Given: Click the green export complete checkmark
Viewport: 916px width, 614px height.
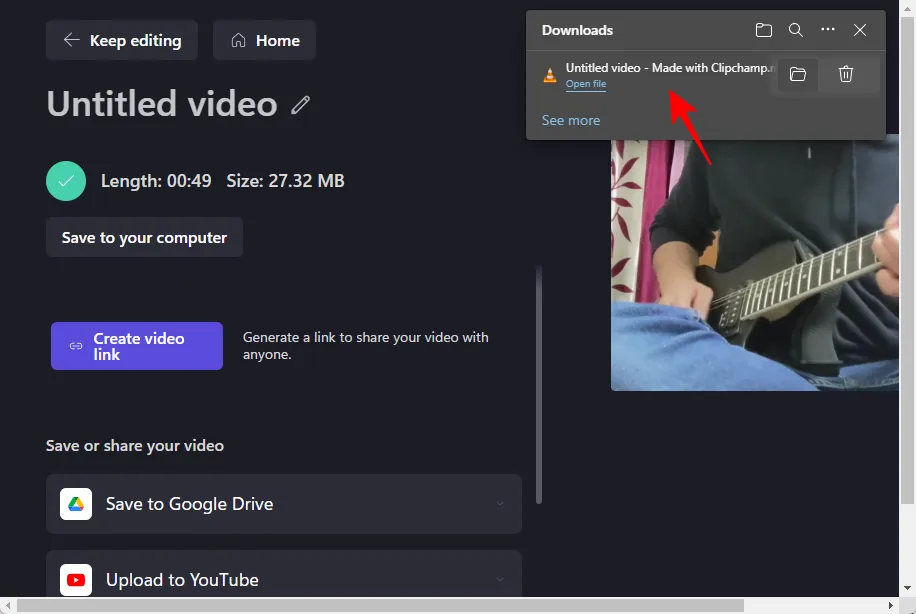Looking at the screenshot, I should [x=66, y=181].
